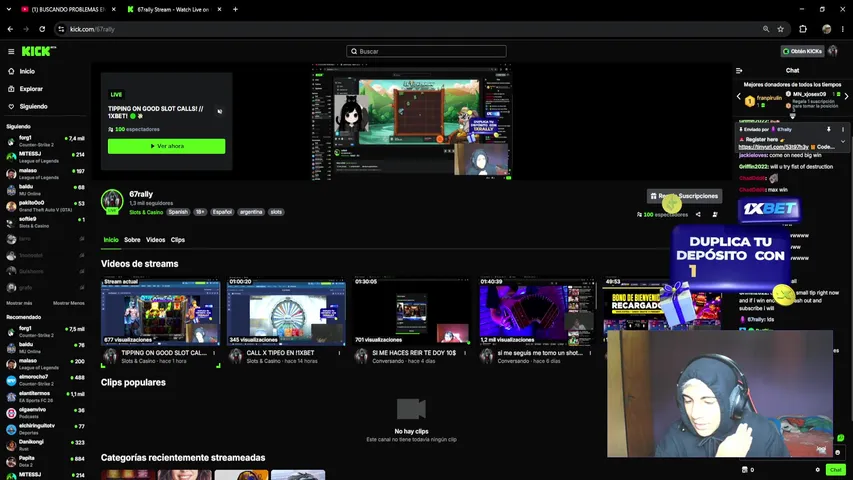Open pinned message options three dots
The height and width of the screenshot is (480, 853).
(843, 130)
